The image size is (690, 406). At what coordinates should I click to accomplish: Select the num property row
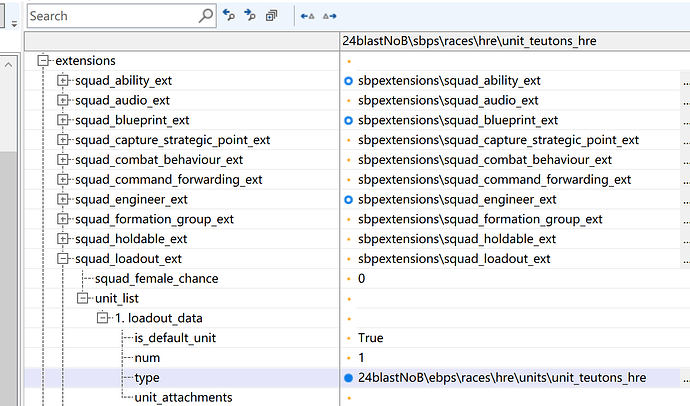(147, 358)
